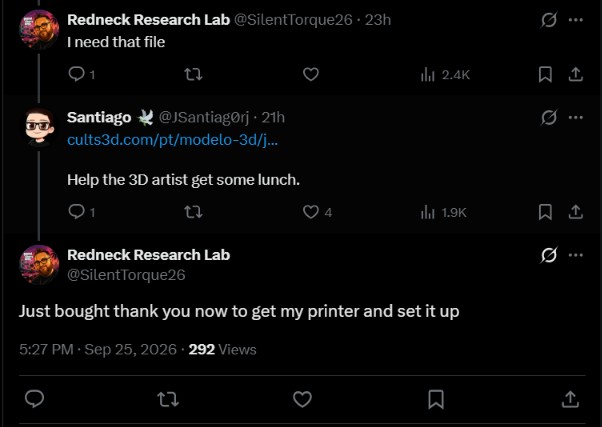View analytics showing 2.4K views

pyautogui.click(x=445, y=74)
